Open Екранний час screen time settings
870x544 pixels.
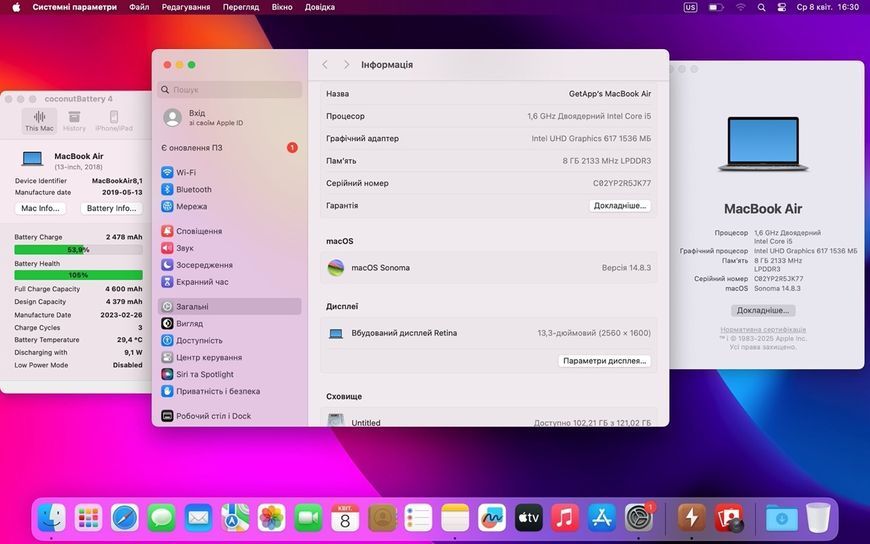(230, 282)
